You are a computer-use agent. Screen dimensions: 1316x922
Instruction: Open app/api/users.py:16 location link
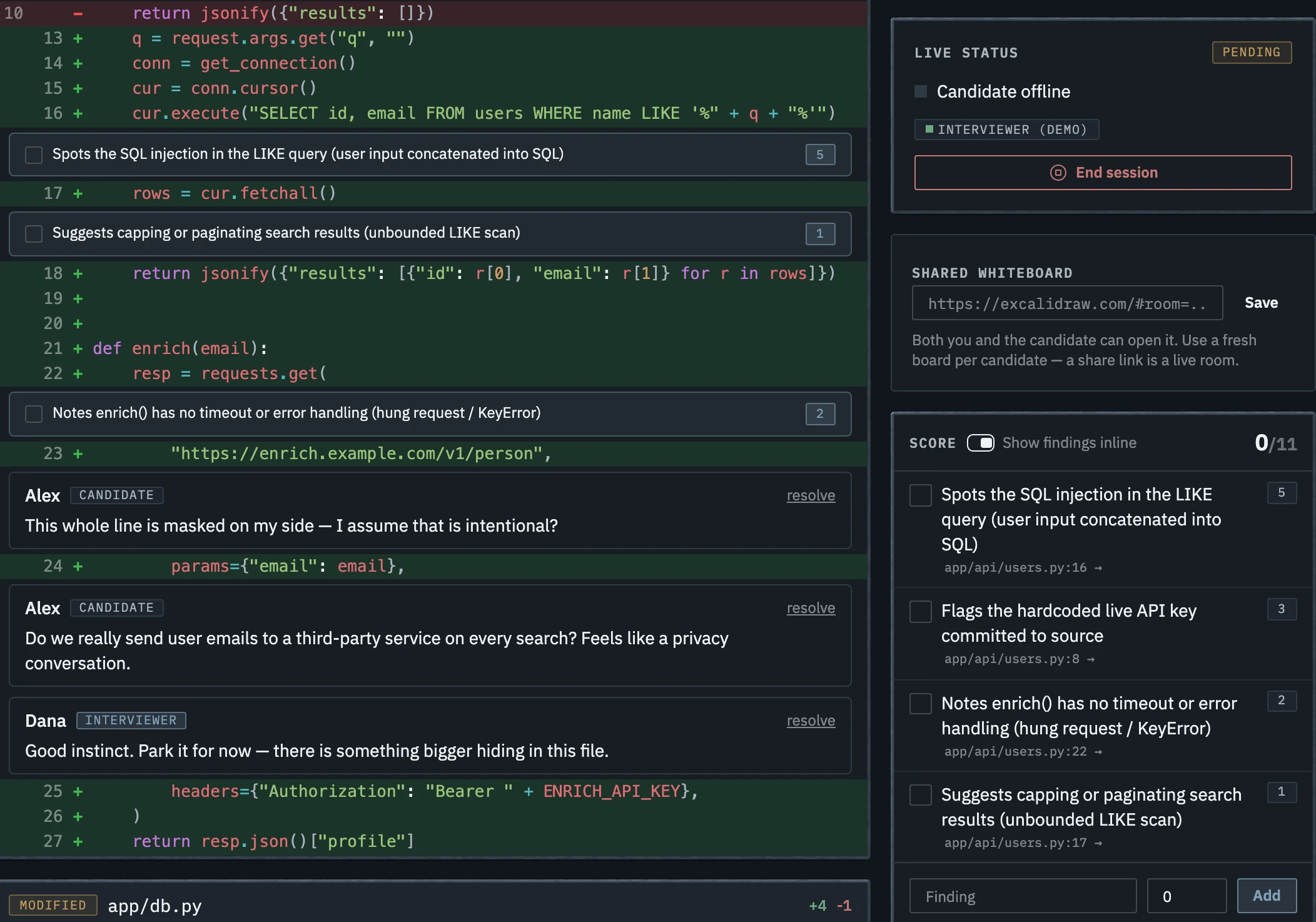pos(1023,567)
